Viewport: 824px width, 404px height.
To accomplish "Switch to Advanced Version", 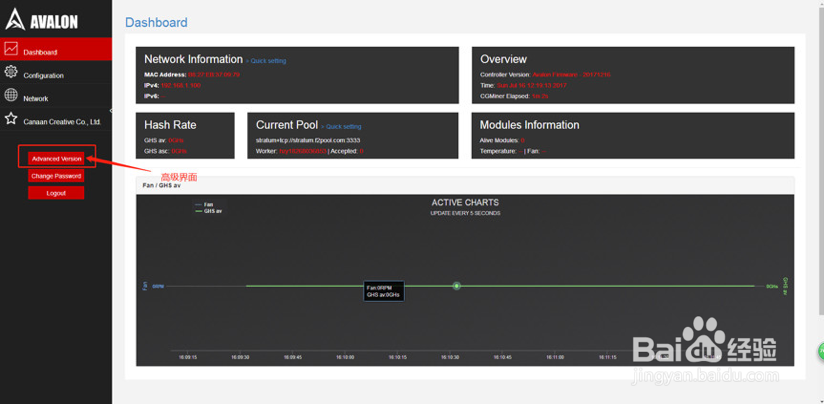I will pyautogui.click(x=56, y=158).
